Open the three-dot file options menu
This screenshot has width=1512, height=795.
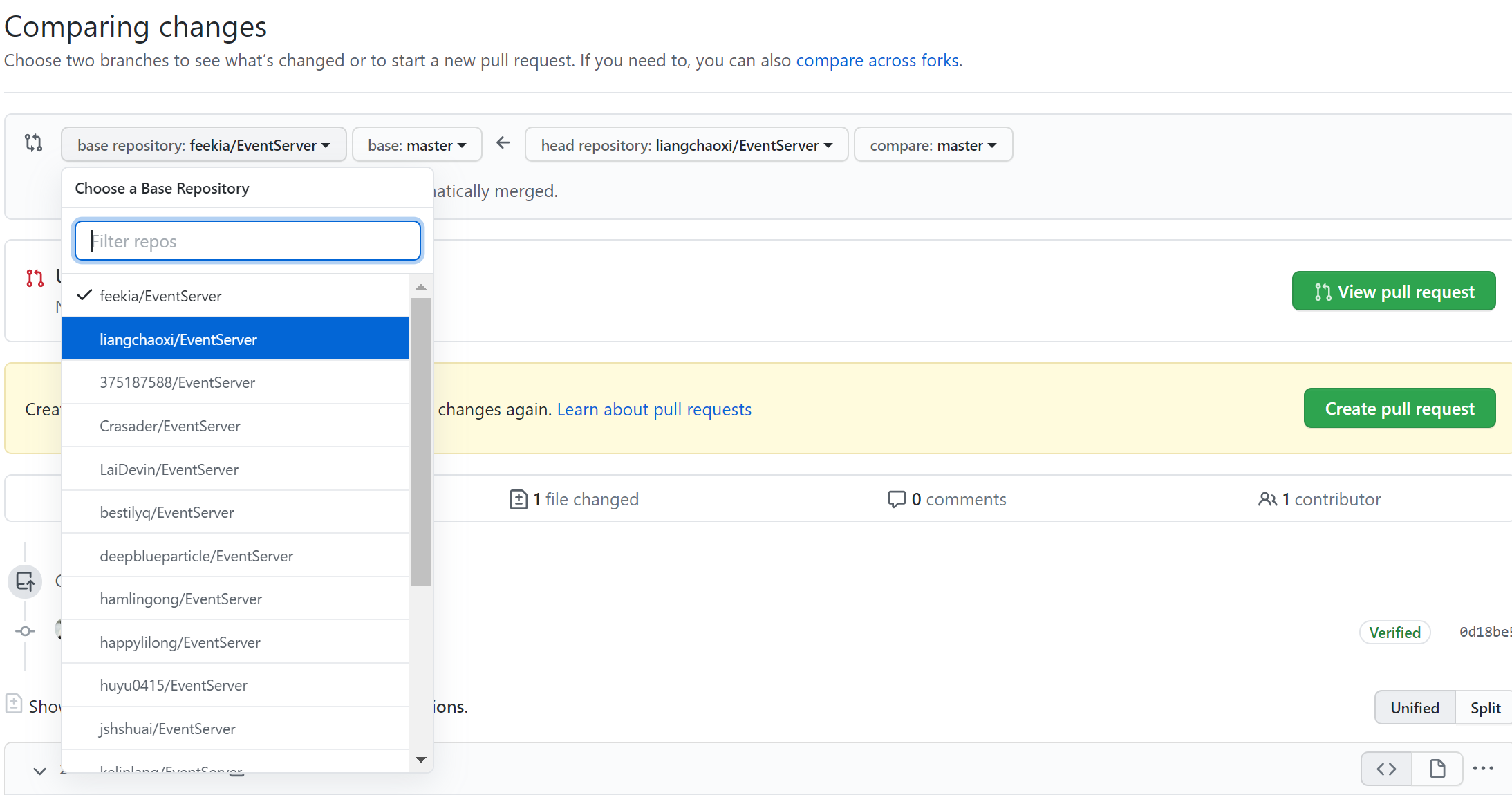(x=1483, y=769)
